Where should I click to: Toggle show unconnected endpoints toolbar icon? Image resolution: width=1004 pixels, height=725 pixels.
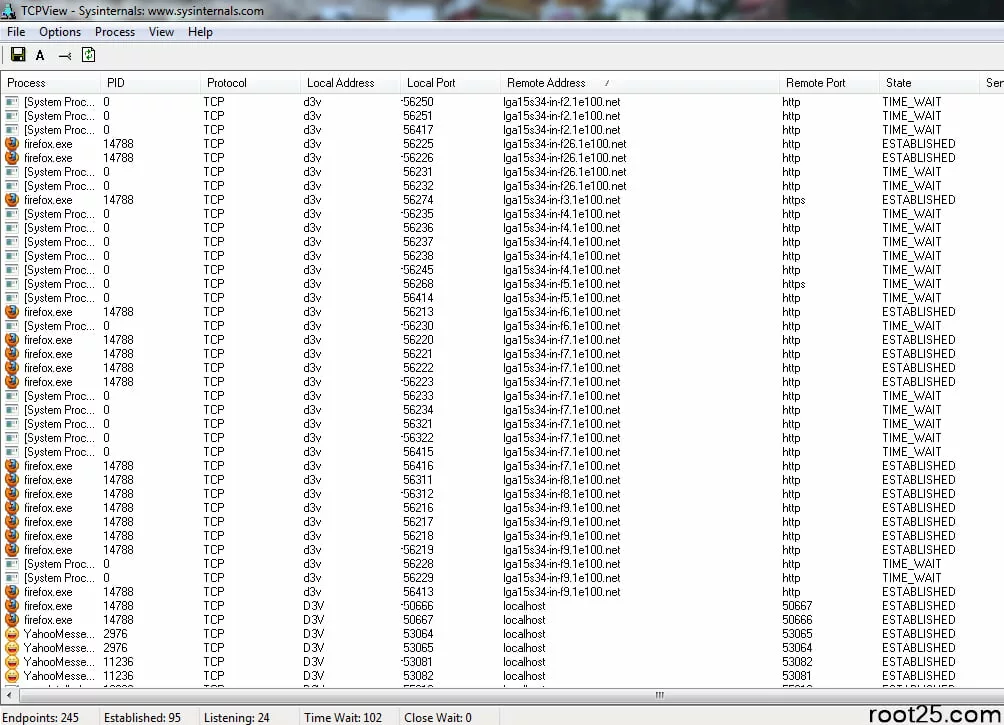point(65,56)
